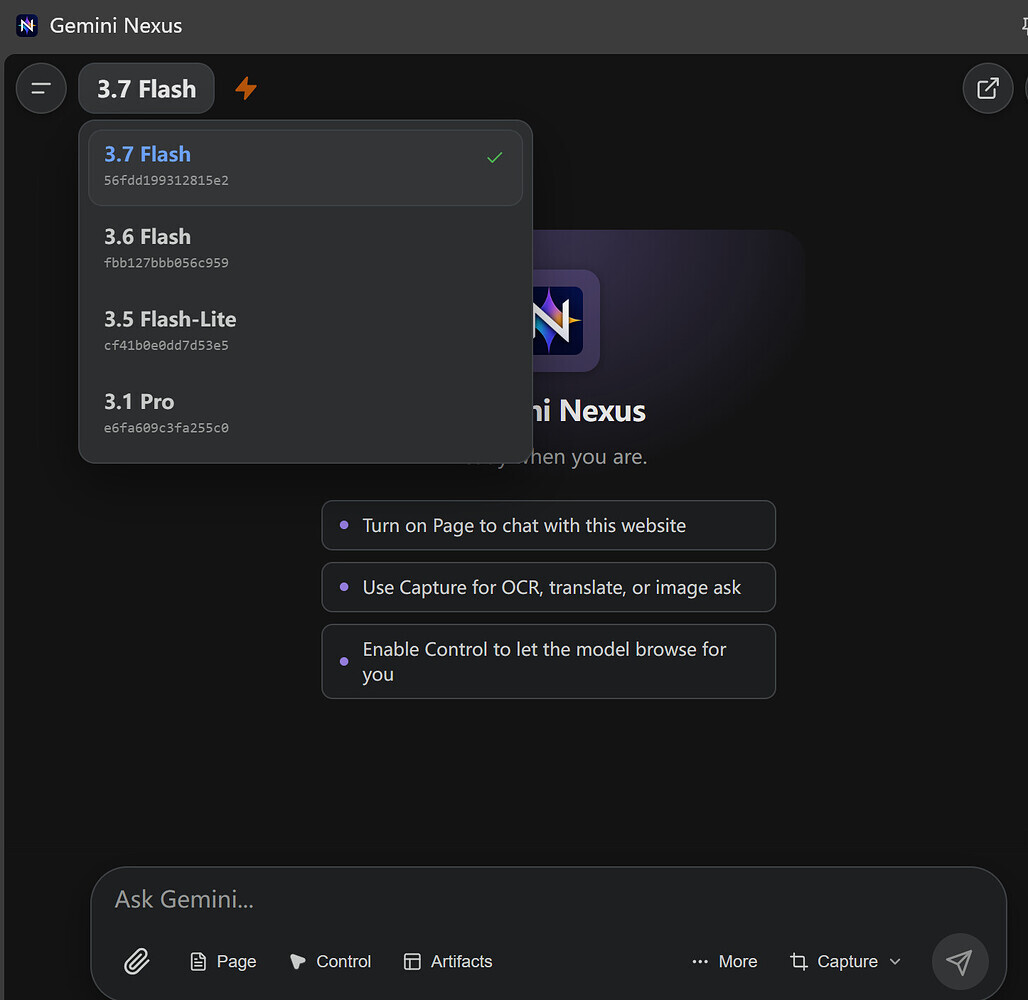Click the hash 56fdd199312815e2 text
The width and height of the screenshot is (1028, 1000).
pos(167,180)
